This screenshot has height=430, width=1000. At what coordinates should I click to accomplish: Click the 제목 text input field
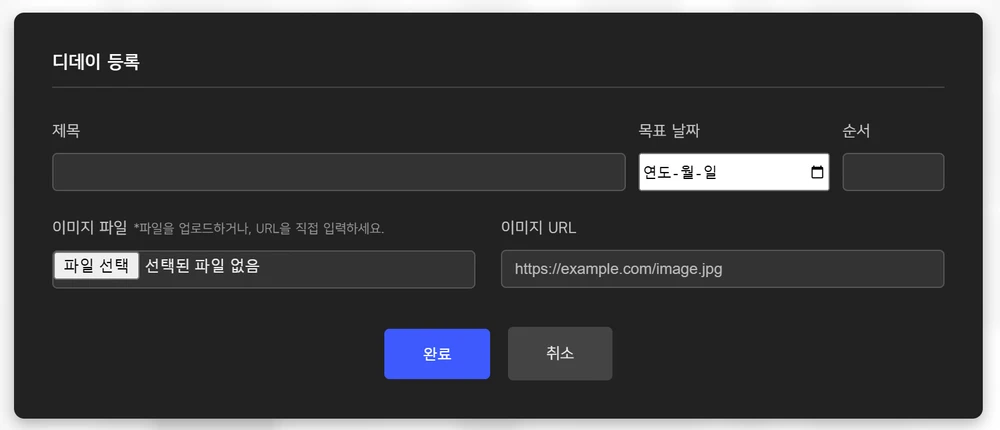[338, 172]
